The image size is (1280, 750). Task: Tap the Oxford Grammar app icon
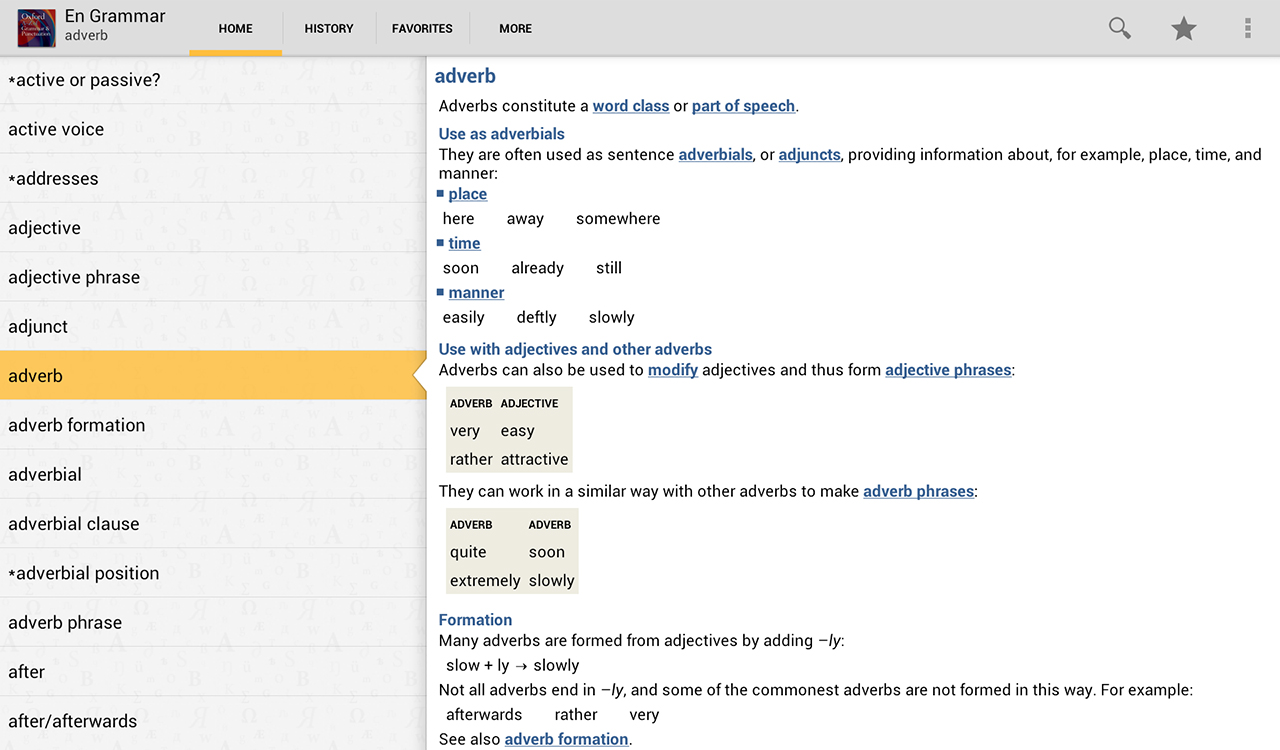(x=36, y=28)
